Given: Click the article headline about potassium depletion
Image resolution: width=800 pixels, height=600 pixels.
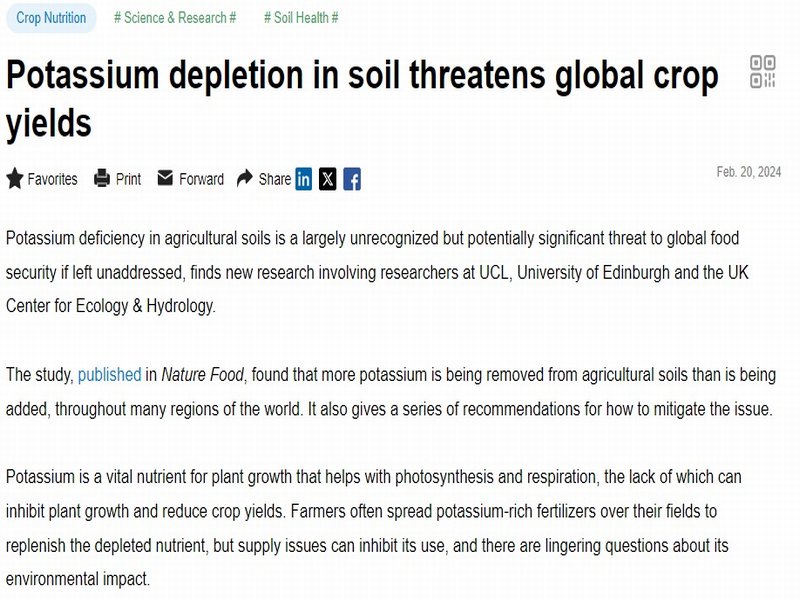Looking at the screenshot, I should (362, 98).
